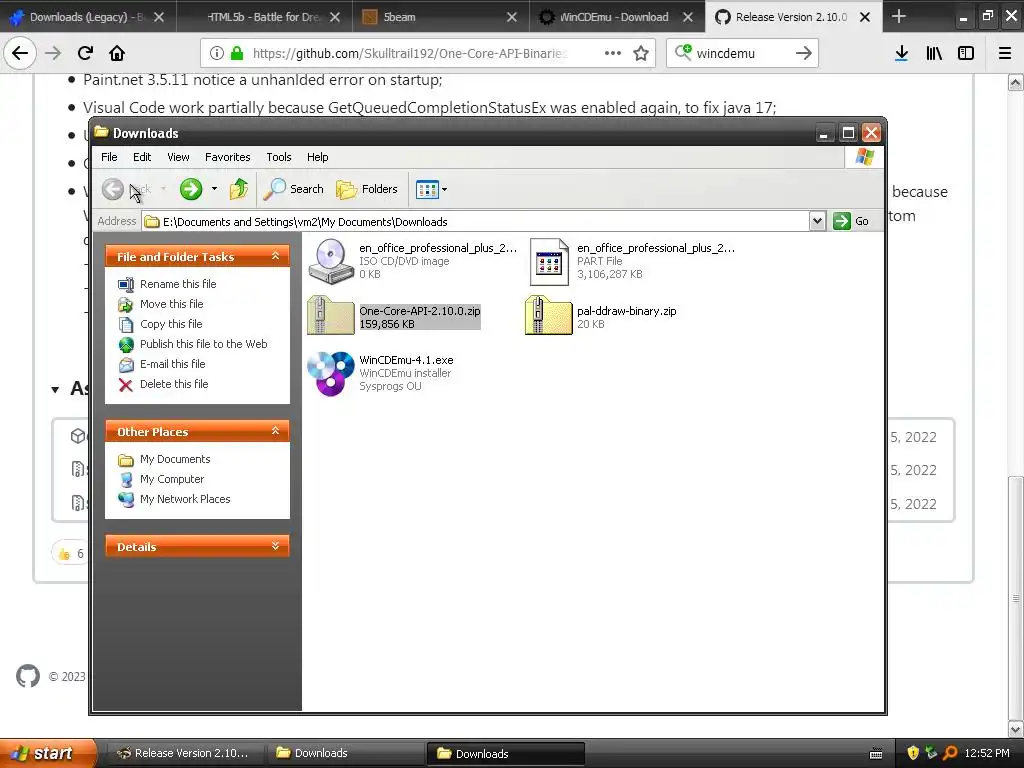This screenshot has height=768, width=1024.
Task: Click the green padlock security icon
Action: [237, 53]
